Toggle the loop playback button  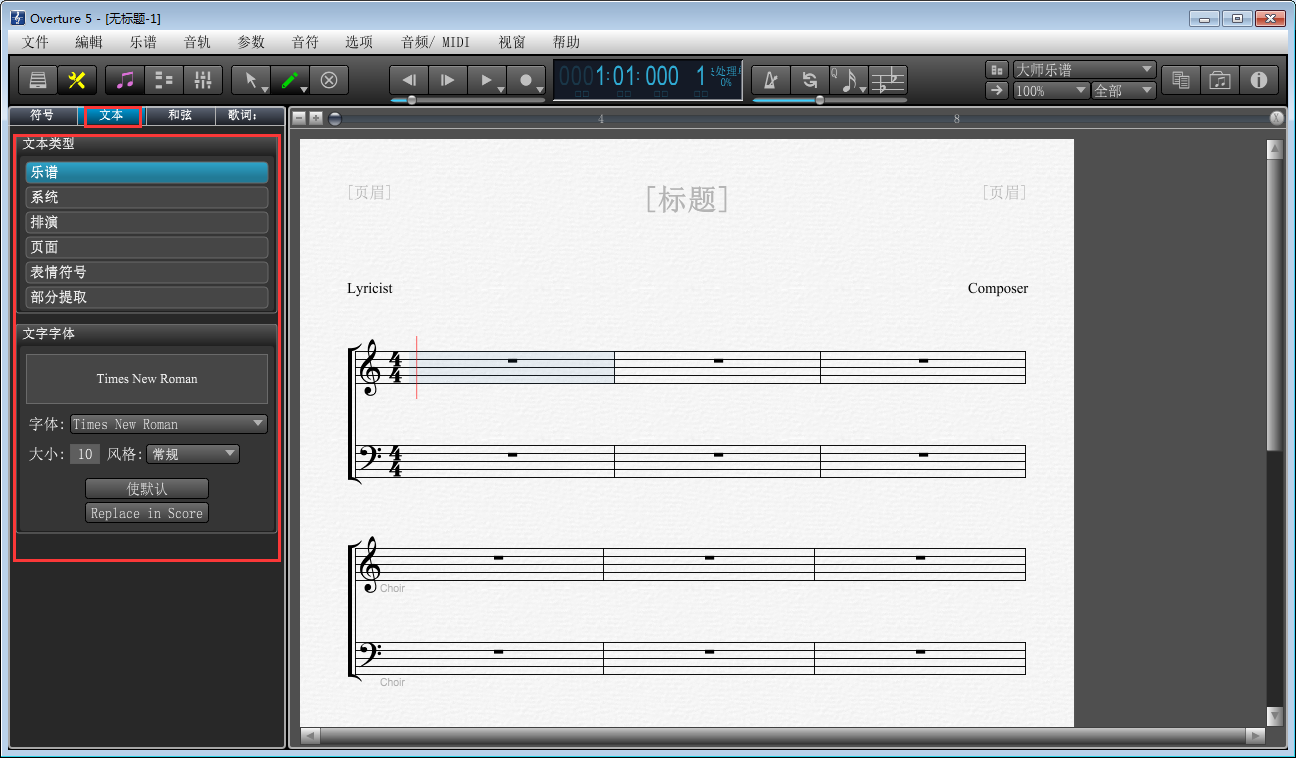(x=809, y=80)
